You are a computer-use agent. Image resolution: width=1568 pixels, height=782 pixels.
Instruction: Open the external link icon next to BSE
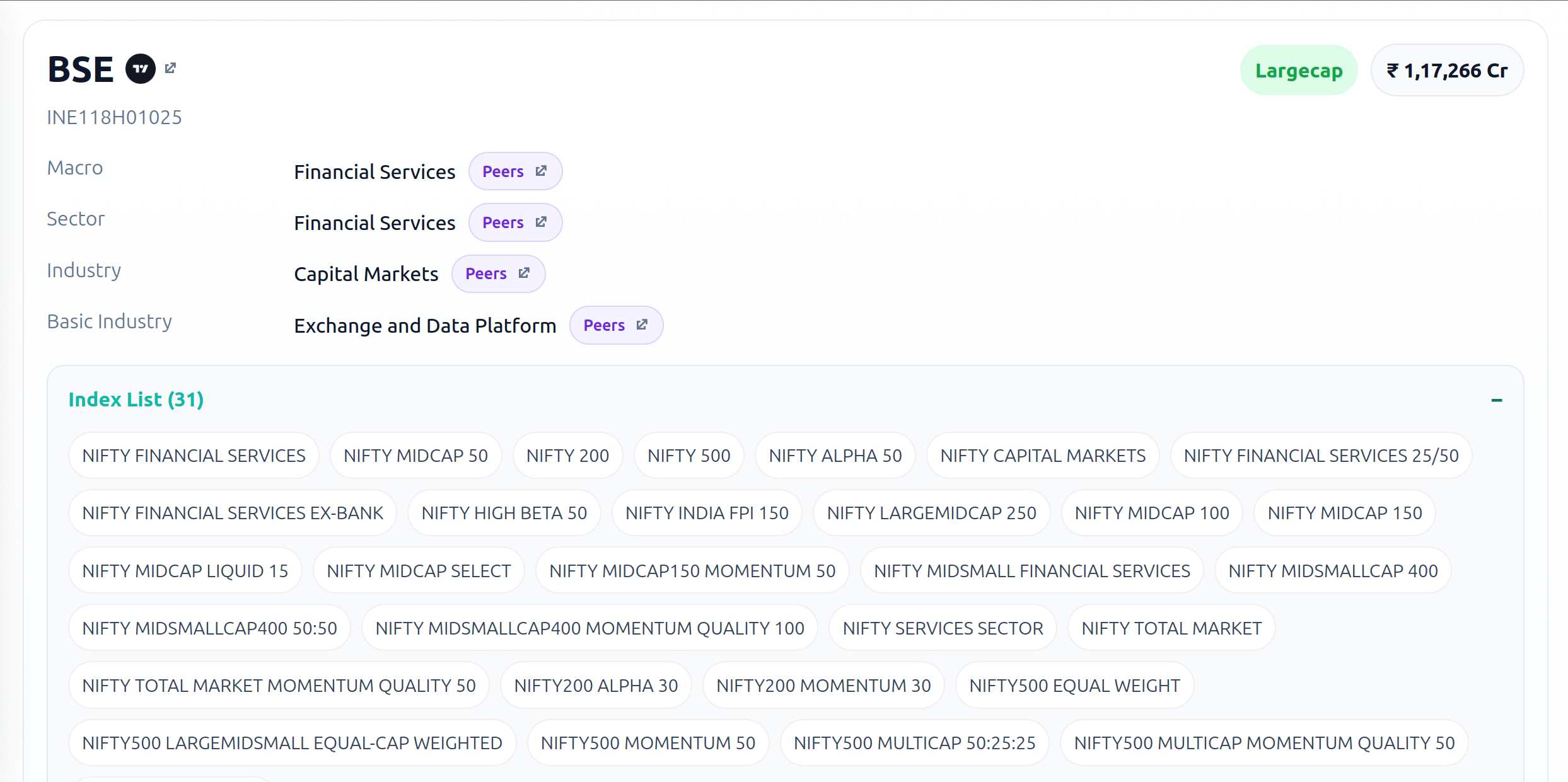click(x=170, y=67)
